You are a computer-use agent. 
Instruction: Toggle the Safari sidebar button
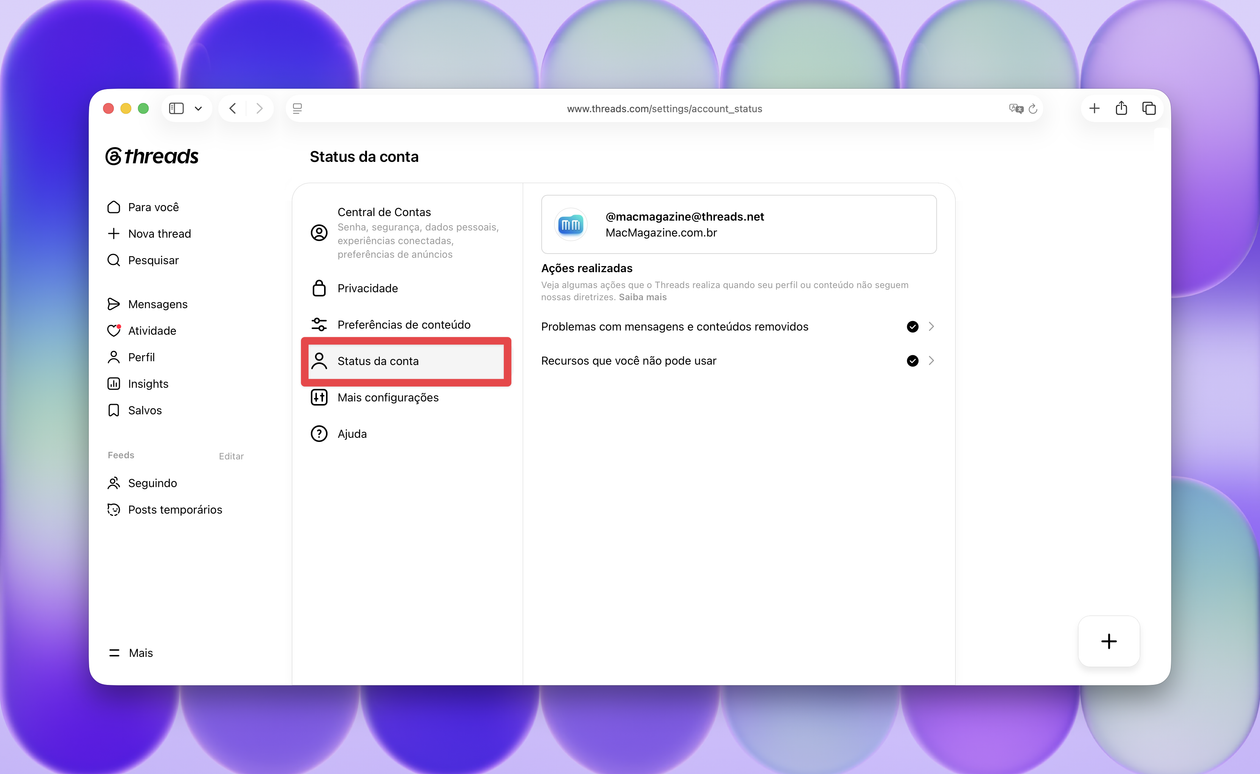pyautogui.click(x=177, y=108)
